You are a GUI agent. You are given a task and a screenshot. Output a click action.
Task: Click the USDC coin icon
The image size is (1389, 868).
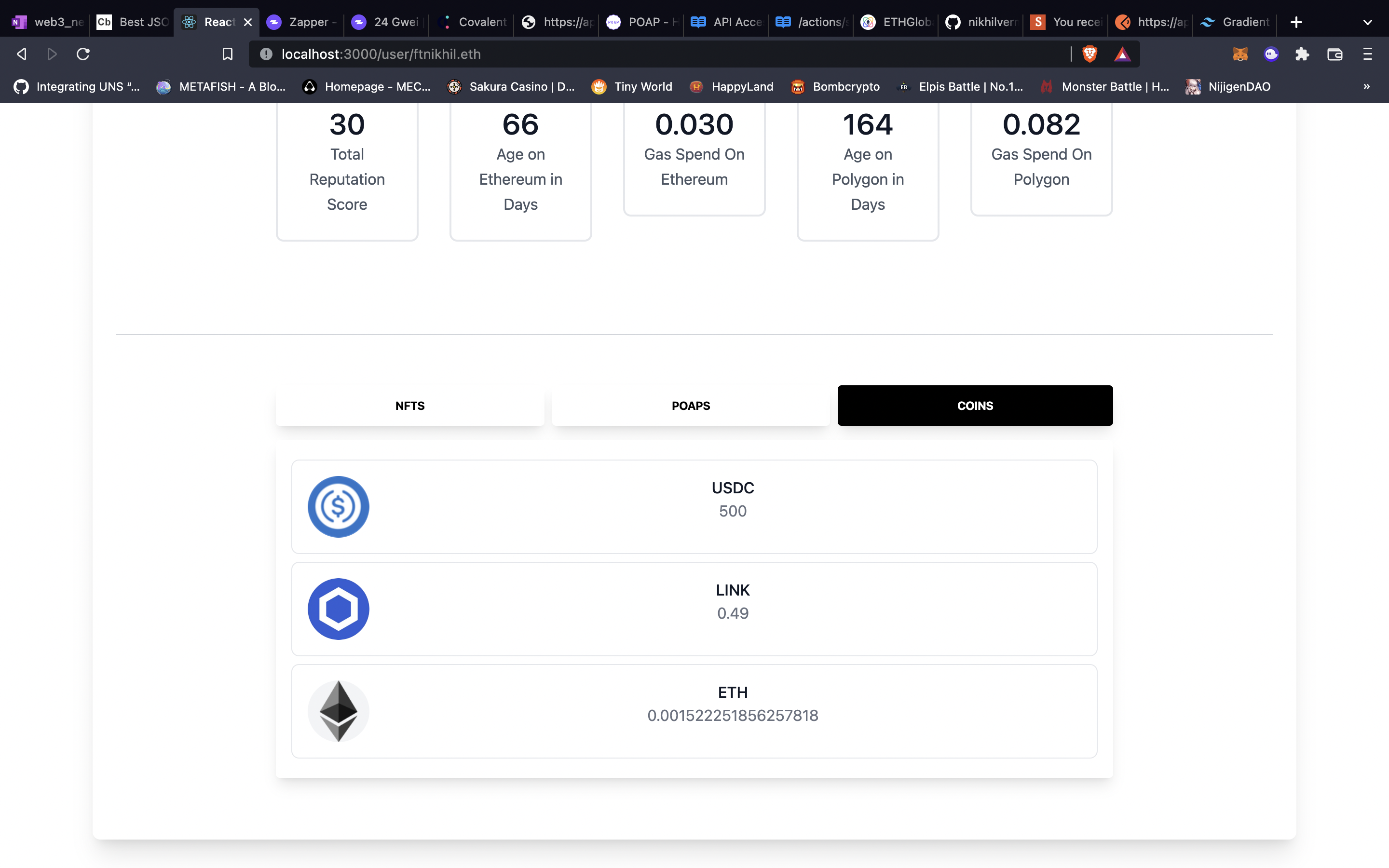tap(339, 506)
